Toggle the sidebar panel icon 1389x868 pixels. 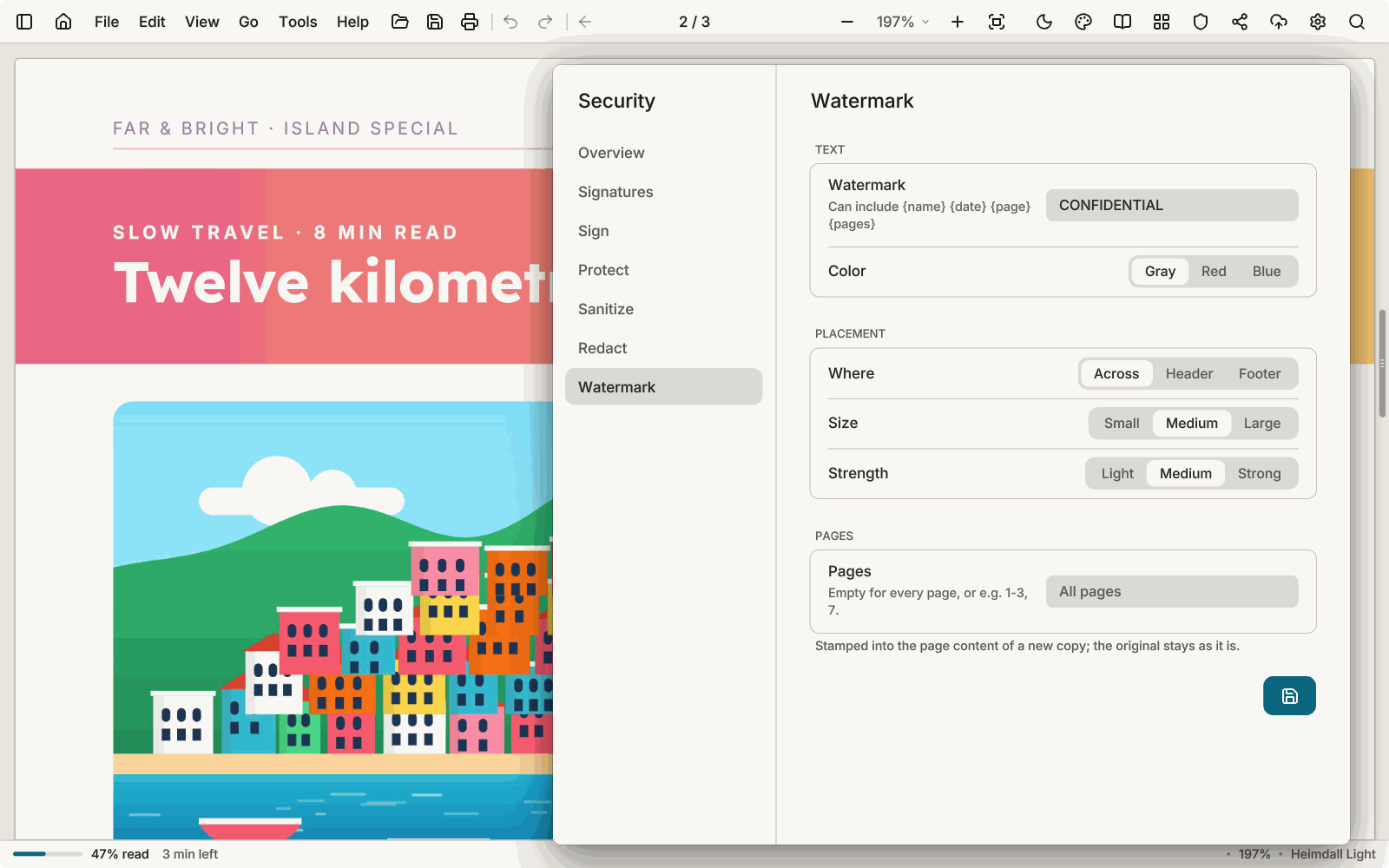pos(24,22)
